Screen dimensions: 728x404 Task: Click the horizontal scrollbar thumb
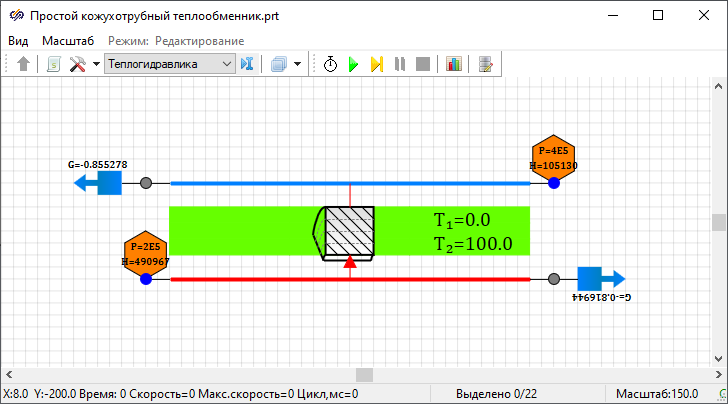(x=364, y=374)
